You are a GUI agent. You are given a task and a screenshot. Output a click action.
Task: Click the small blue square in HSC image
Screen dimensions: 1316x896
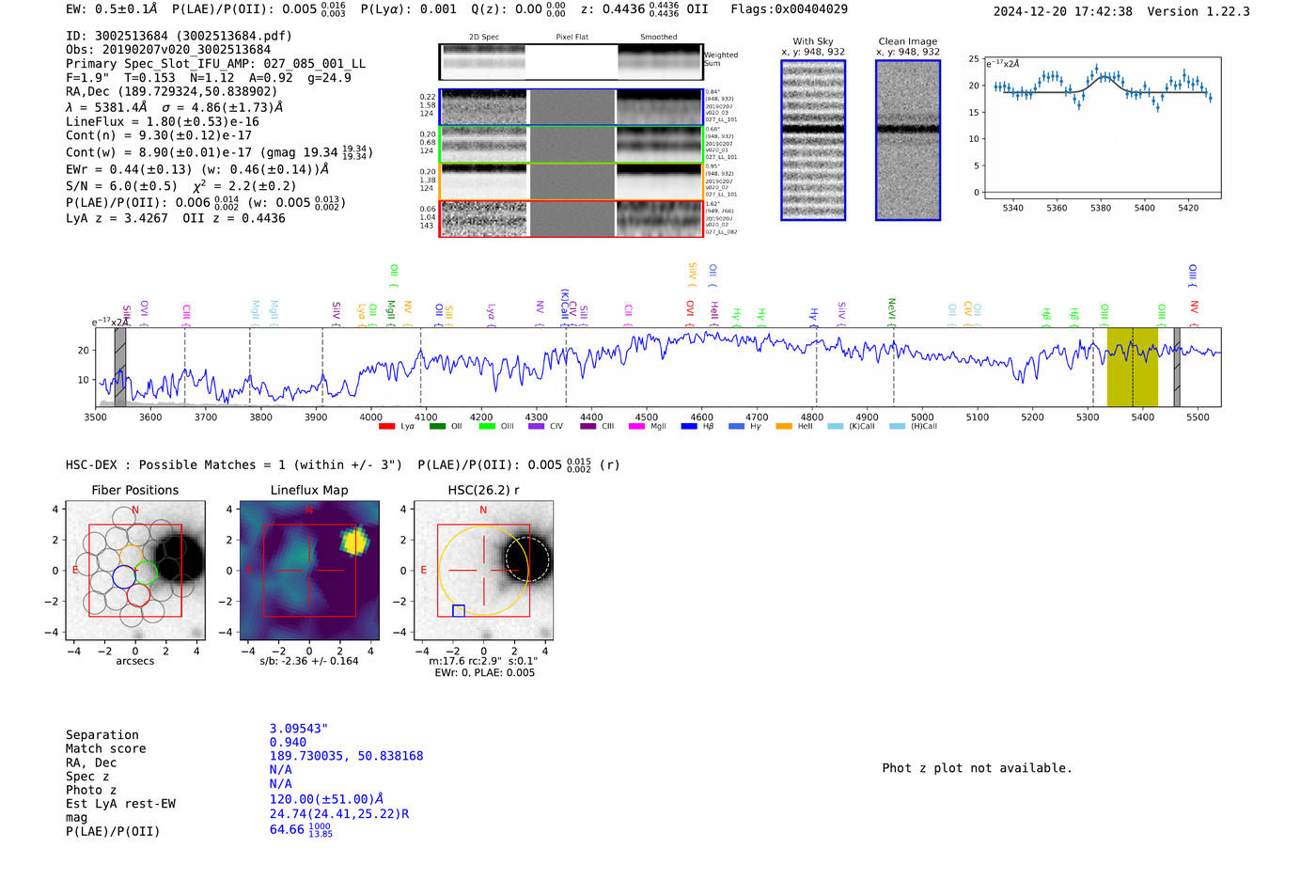click(459, 611)
